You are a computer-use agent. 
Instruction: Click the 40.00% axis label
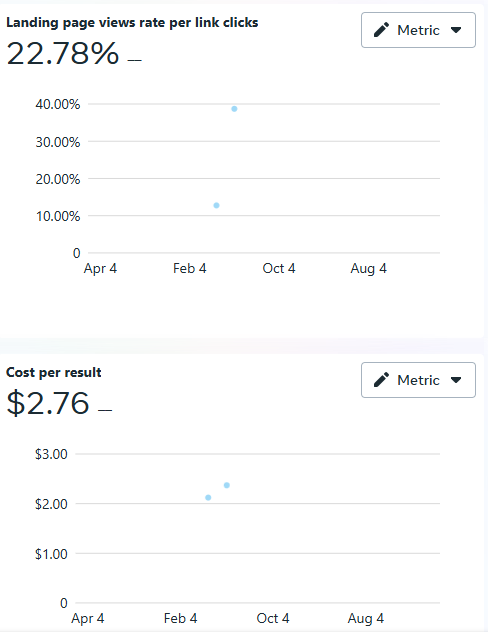click(58, 104)
